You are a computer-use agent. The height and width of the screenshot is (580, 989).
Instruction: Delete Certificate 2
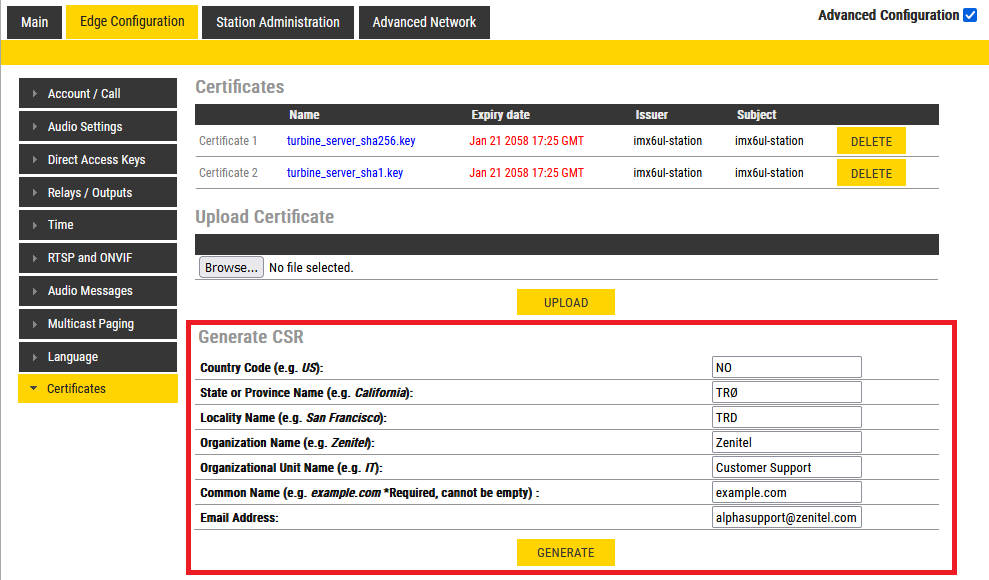click(x=871, y=173)
